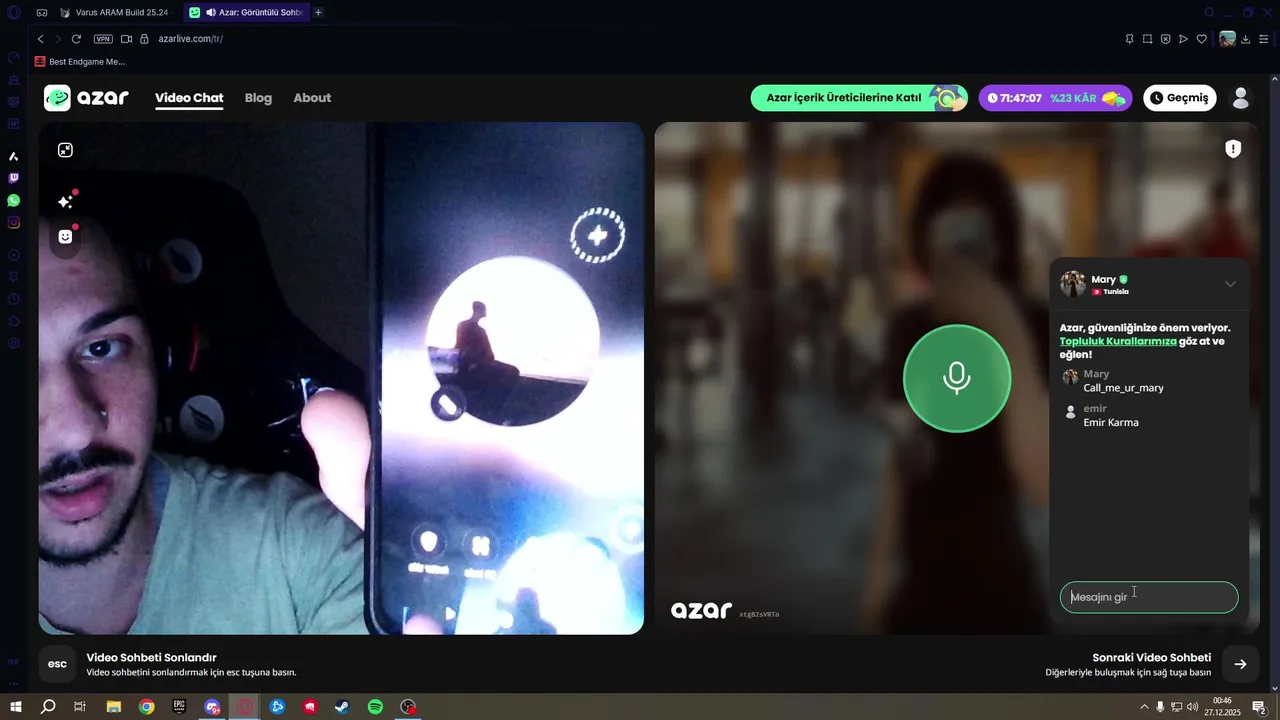This screenshot has width=1280, height=720.
Task: Toggle the green microphone button
Action: [x=957, y=378]
